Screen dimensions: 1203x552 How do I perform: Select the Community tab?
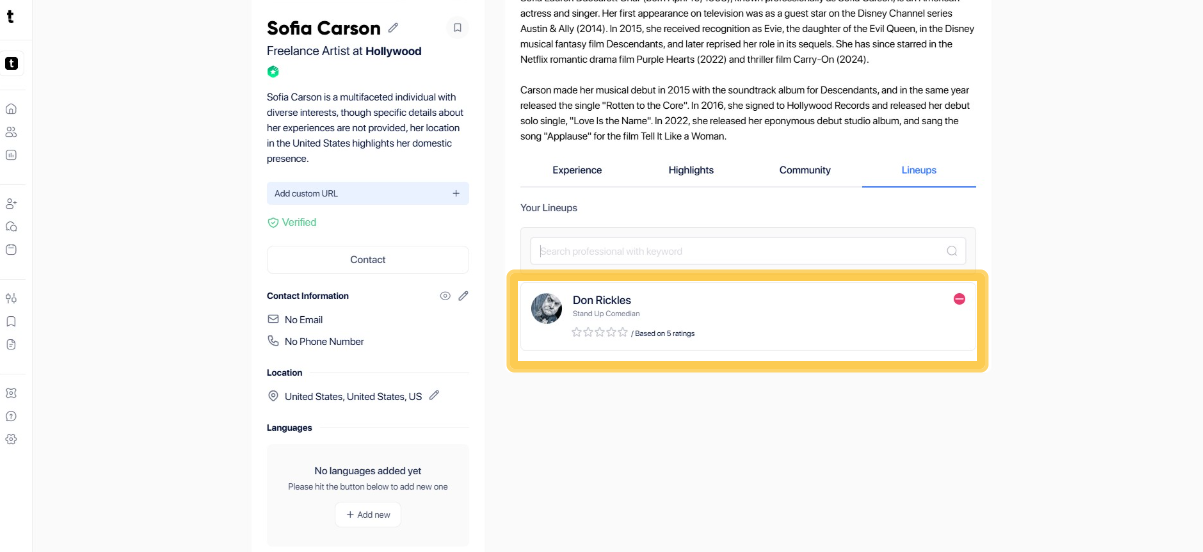[x=805, y=170]
